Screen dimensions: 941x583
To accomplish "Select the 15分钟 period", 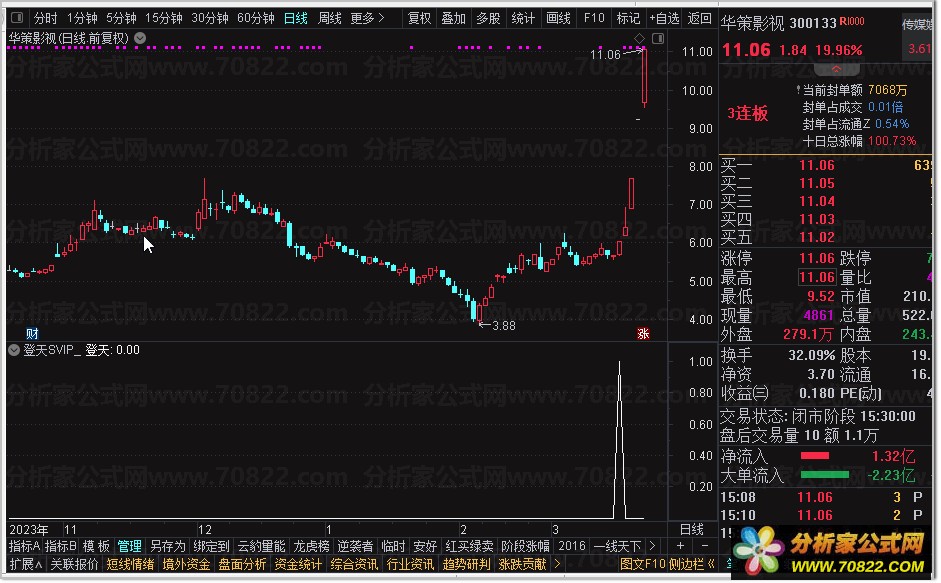I will 164,18.
